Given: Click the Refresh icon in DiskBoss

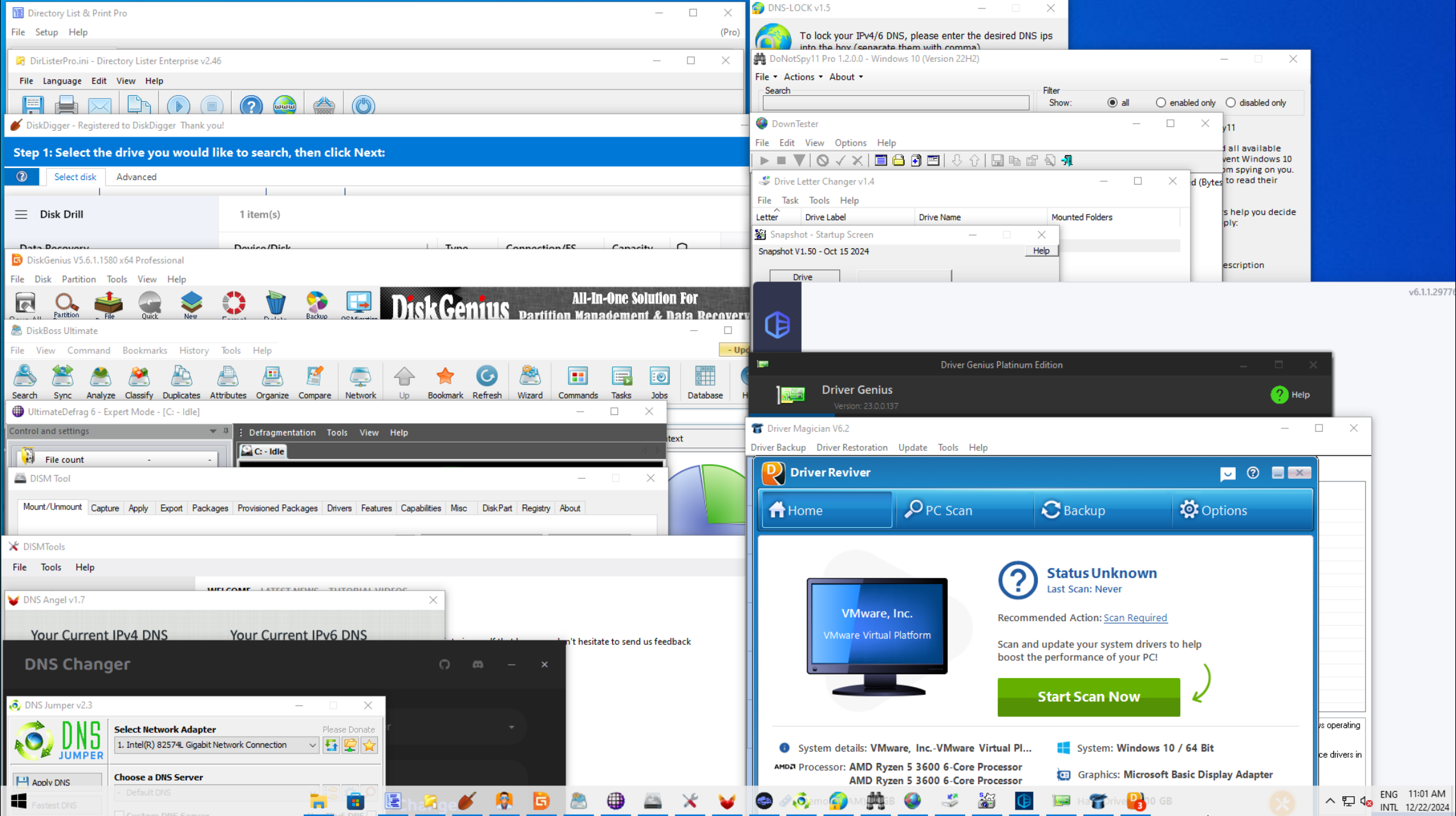Looking at the screenshot, I should [487, 382].
